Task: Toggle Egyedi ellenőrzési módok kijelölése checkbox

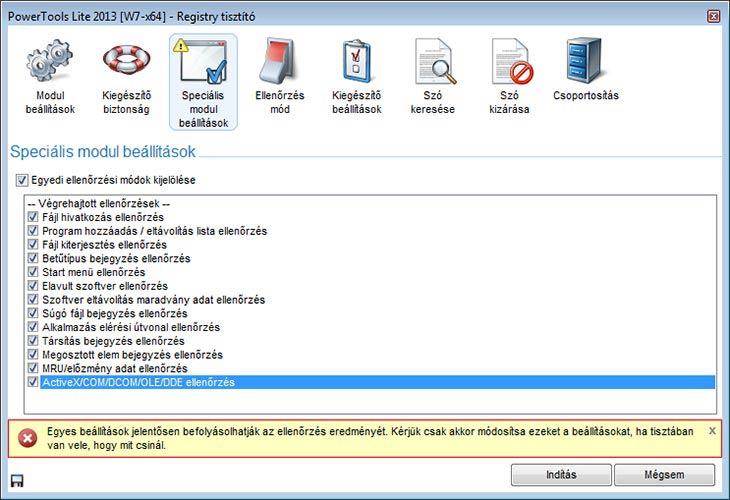Action: pos(22,180)
